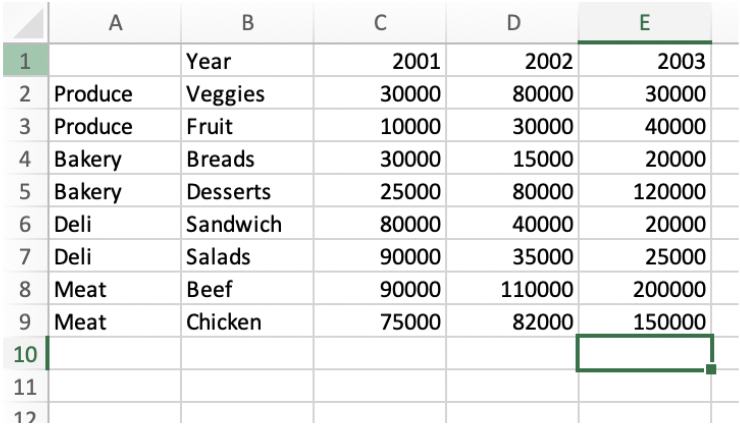Screen dimensions: 740x432
Task: Click the cell containing Veggies
Action: pyautogui.click(x=247, y=94)
